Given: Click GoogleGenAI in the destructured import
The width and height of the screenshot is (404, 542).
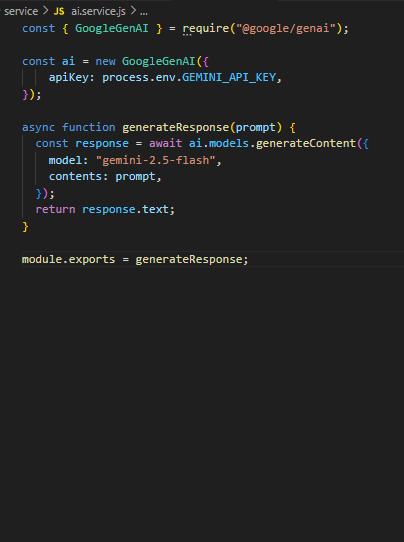Looking at the screenshot, I should pyautogui.click(x=112, y=28).
